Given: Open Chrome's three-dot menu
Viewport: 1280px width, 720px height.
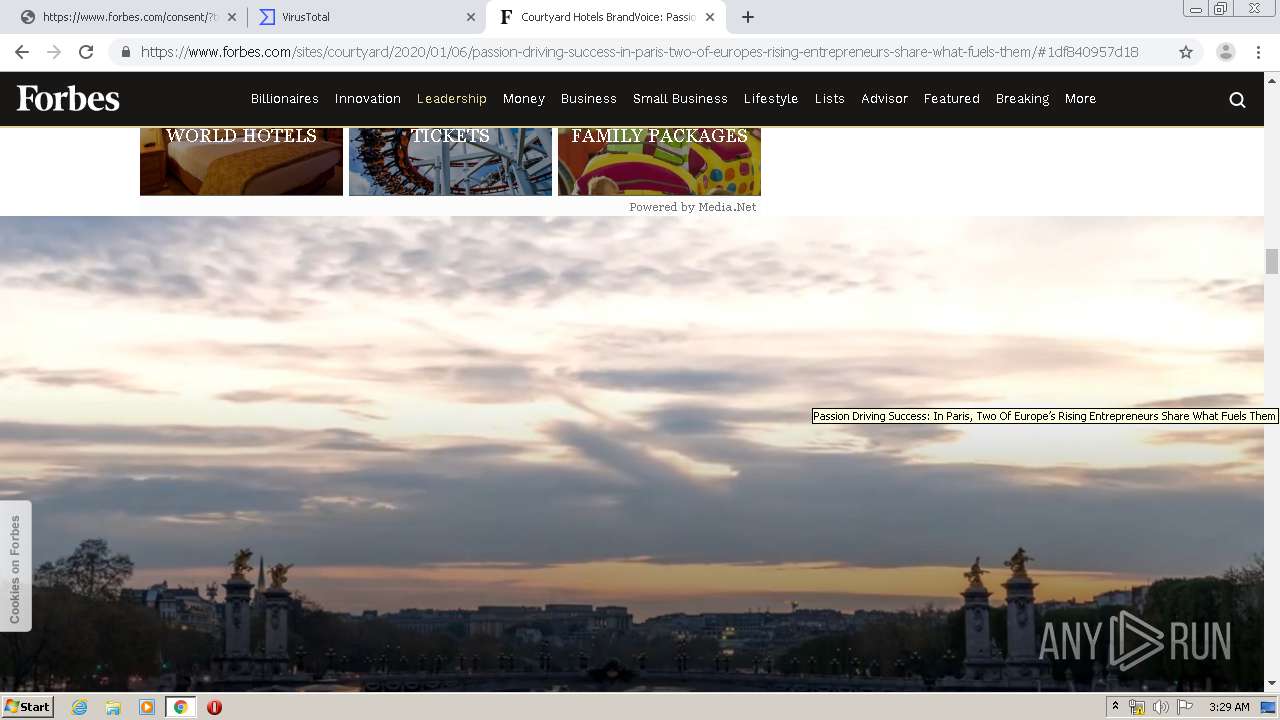Looking at the screenshot, I should click(x=1258, y=52).
